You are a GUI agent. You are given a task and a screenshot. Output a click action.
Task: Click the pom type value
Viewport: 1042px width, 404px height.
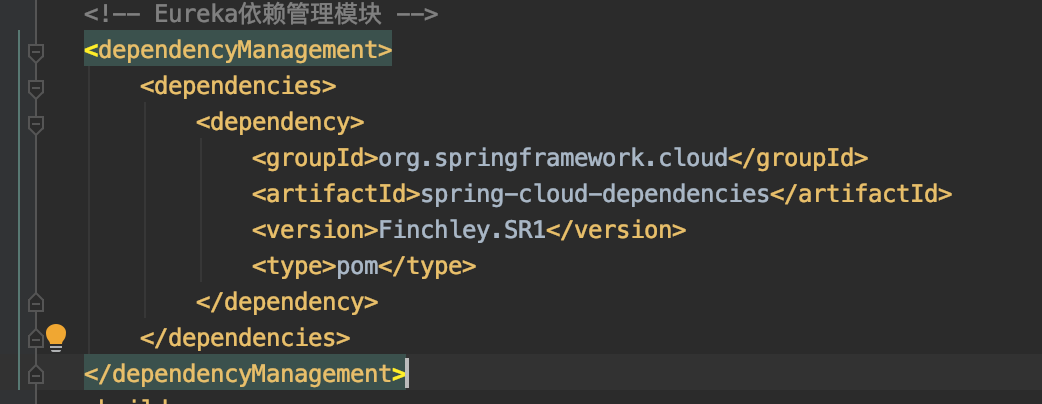[x=357, y=266]
